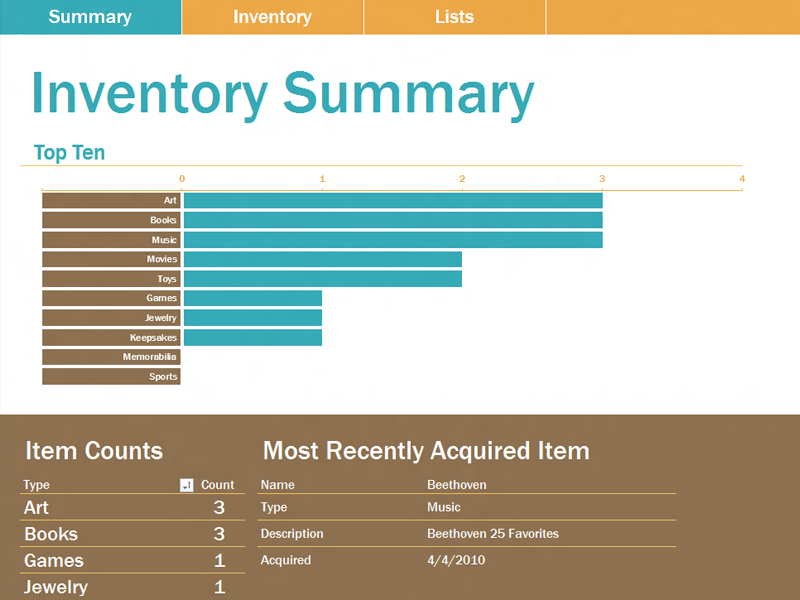The width and height of the screenshot is (800, 600).
Task: Click axis value 2 on chart
Action: pos(462,179)
